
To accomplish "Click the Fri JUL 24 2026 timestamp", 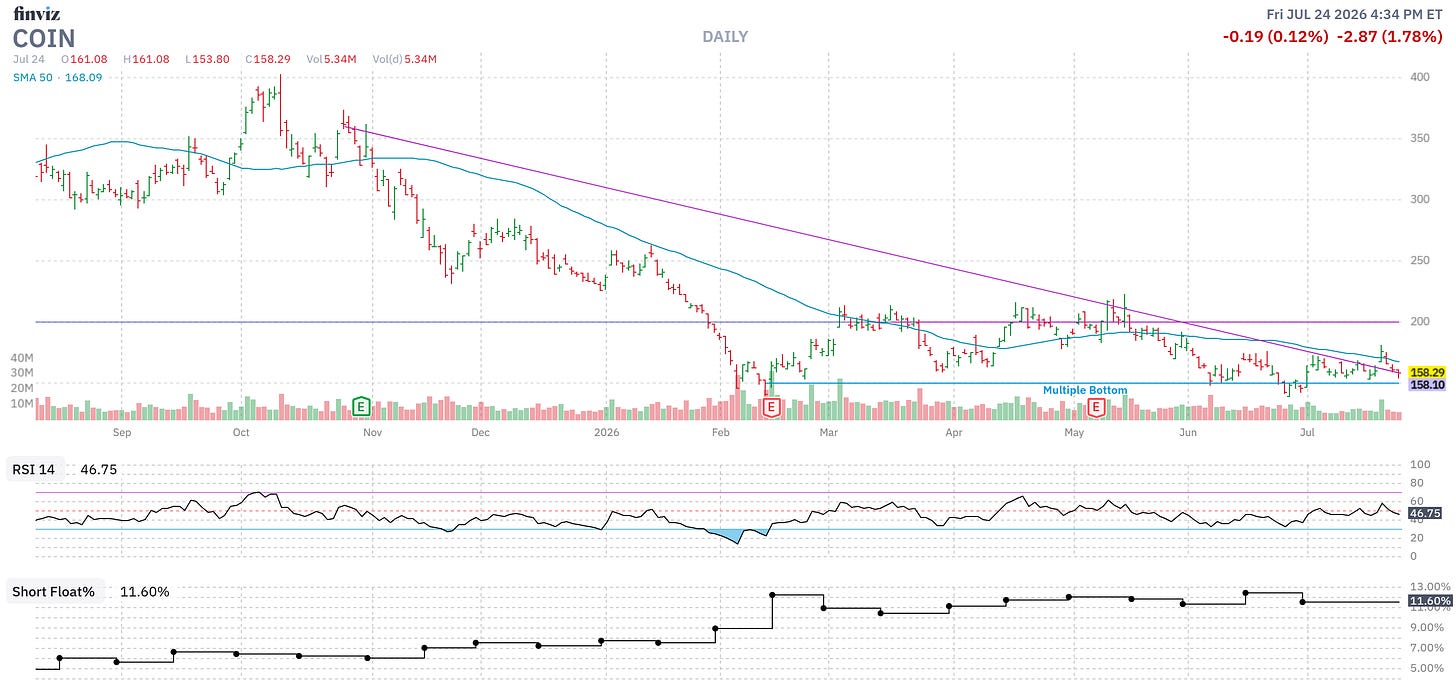I will [x=1354, y=14].
